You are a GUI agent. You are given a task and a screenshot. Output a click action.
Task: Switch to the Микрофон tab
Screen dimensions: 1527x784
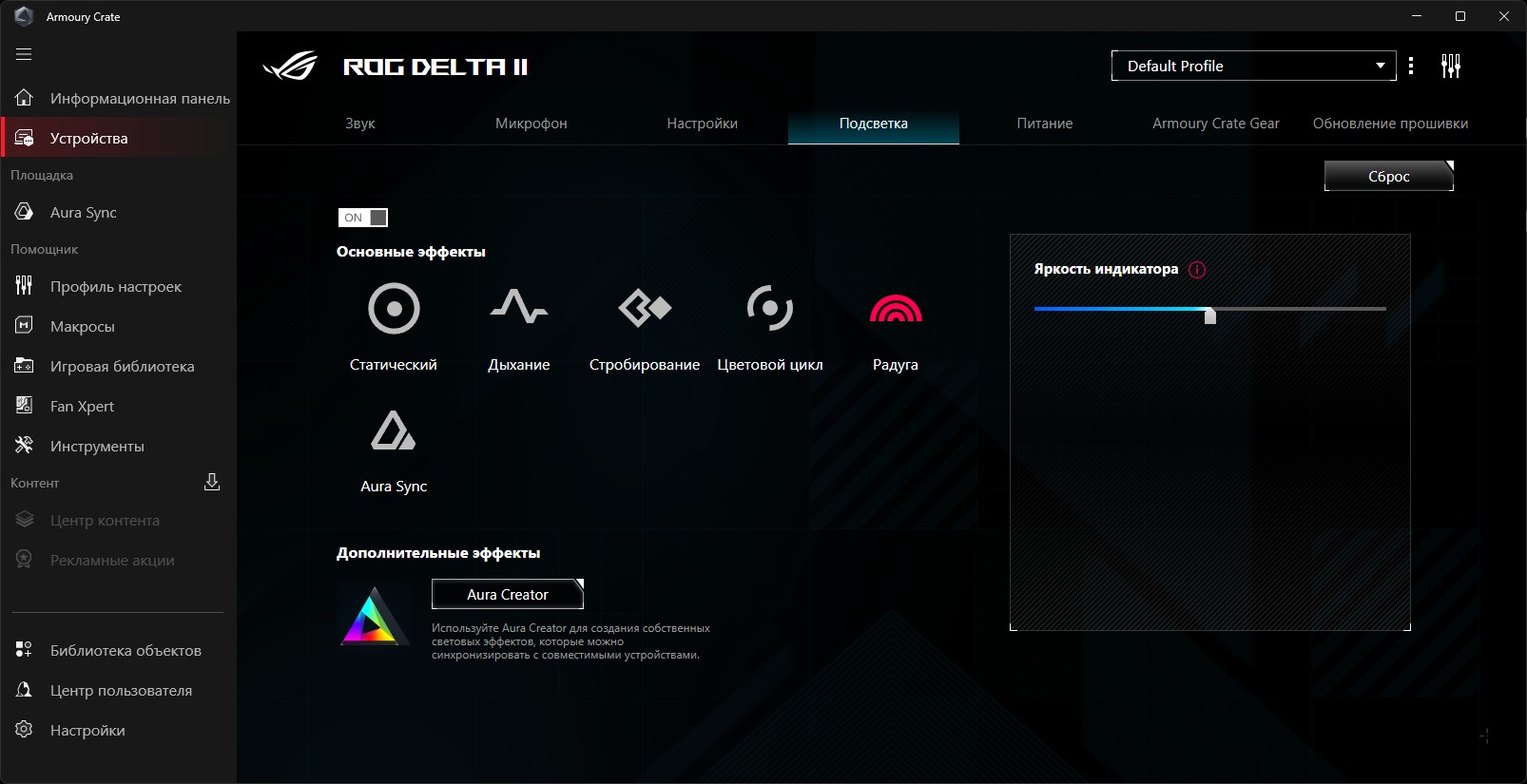coord(532,124)
